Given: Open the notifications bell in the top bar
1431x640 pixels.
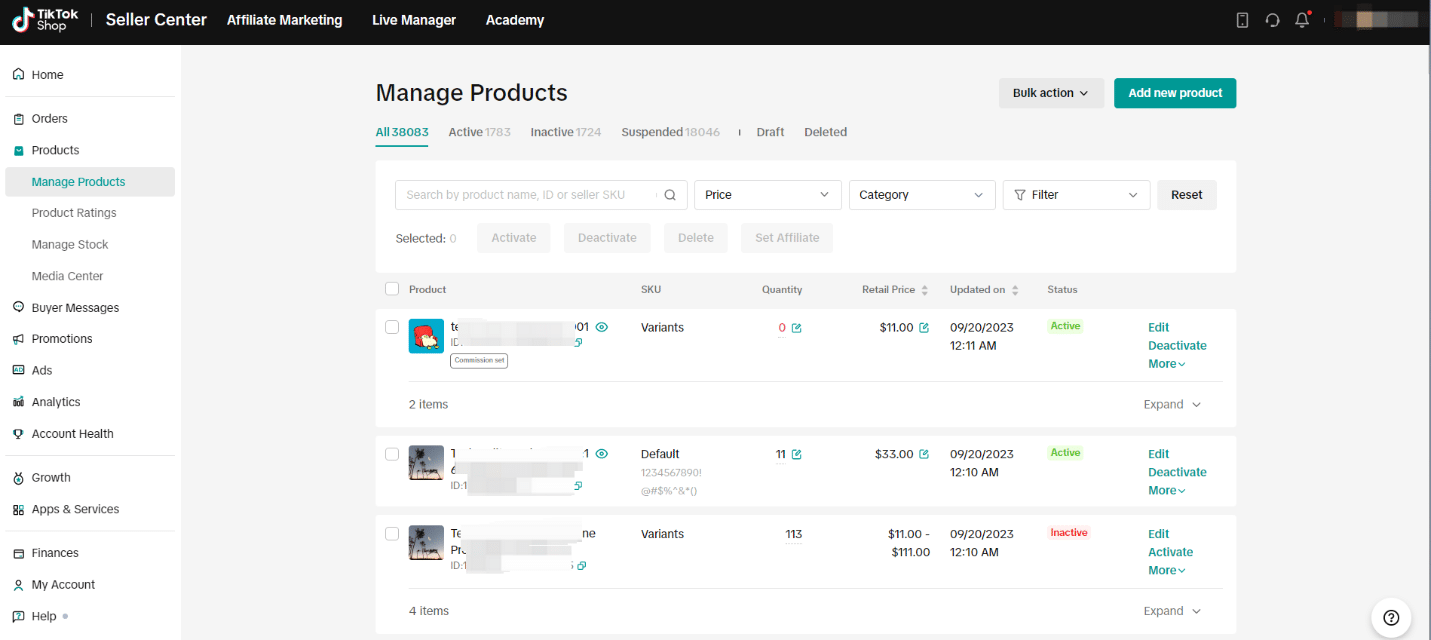Looking at the screenshot, I should (x=1302, y=19).
